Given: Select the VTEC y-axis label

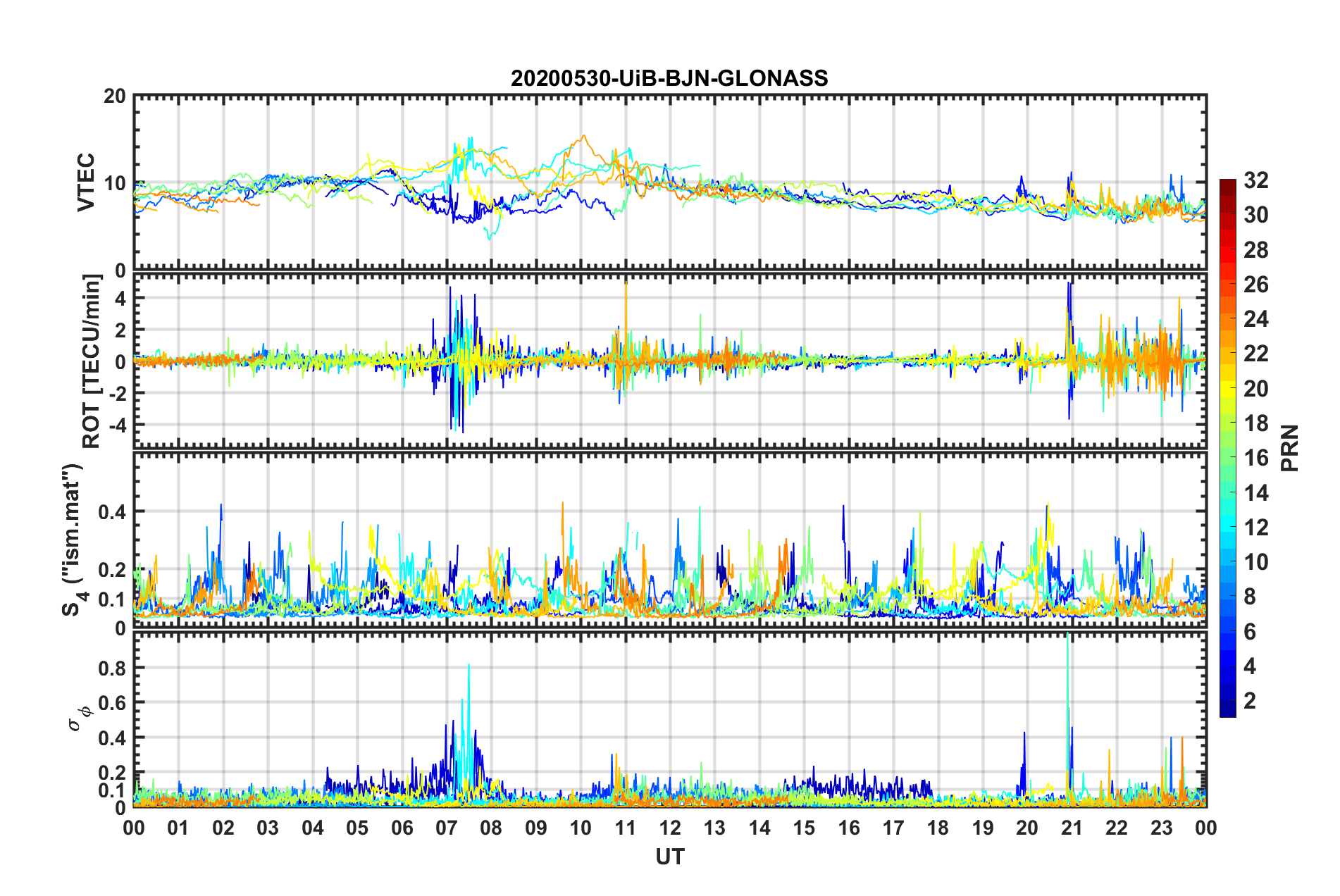Looking at the screenshot, I should pyautogui.click(x=86, y=182).
